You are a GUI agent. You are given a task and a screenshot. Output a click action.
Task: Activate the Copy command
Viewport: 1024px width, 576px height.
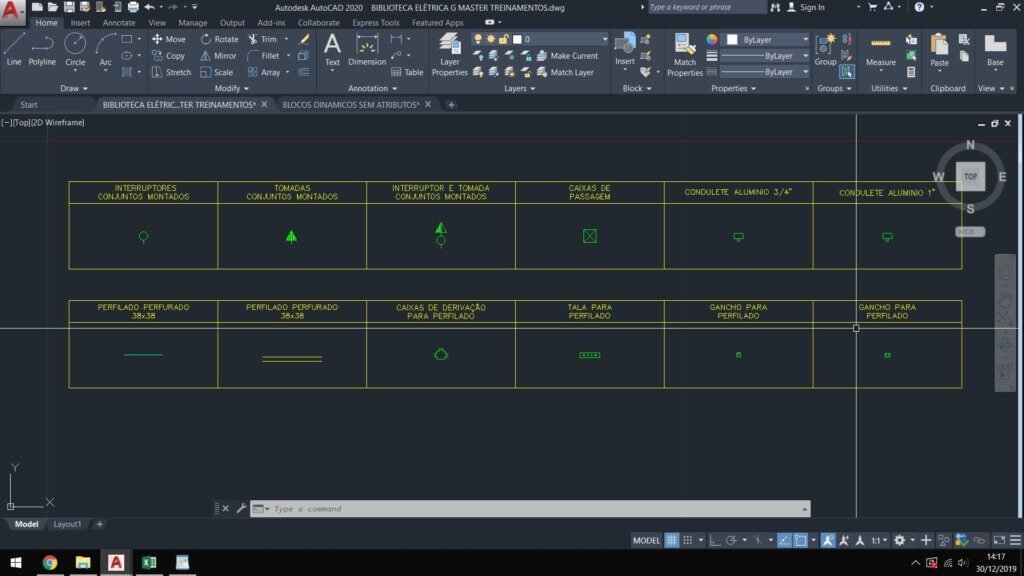pos(168,56)
